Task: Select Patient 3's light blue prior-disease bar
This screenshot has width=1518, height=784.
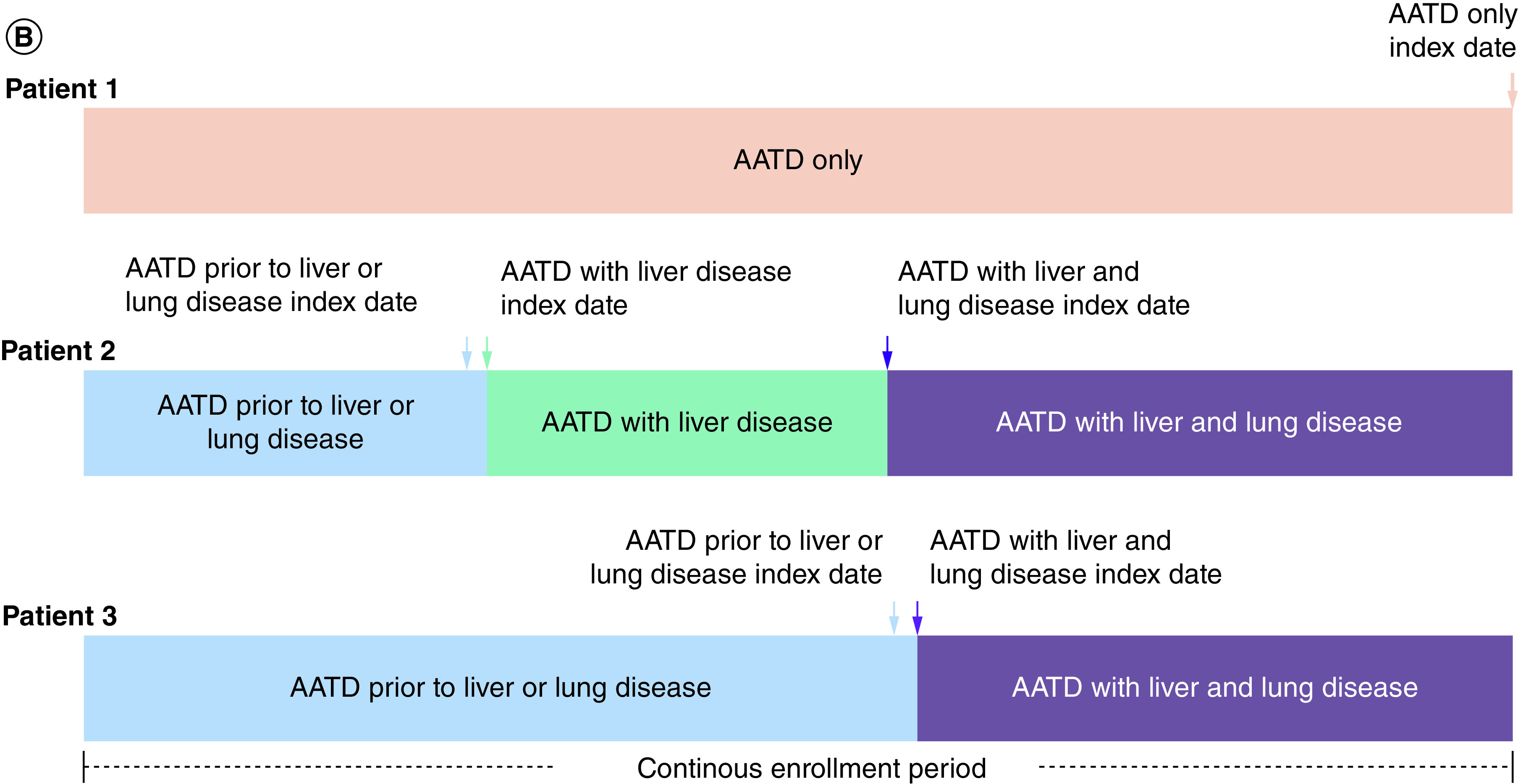Action: 500,688
